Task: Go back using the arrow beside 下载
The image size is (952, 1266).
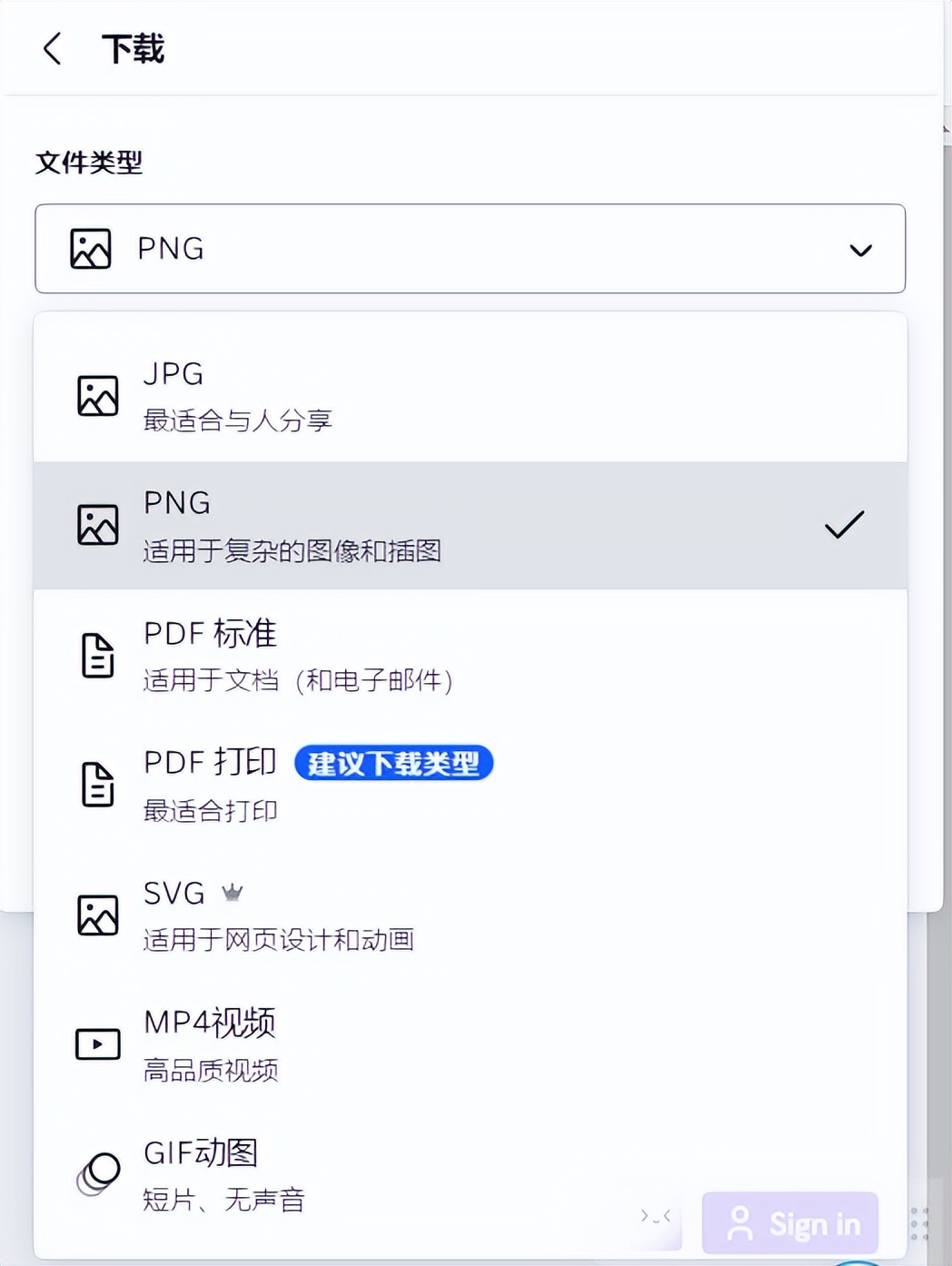Action: click(x=52, y=48)
